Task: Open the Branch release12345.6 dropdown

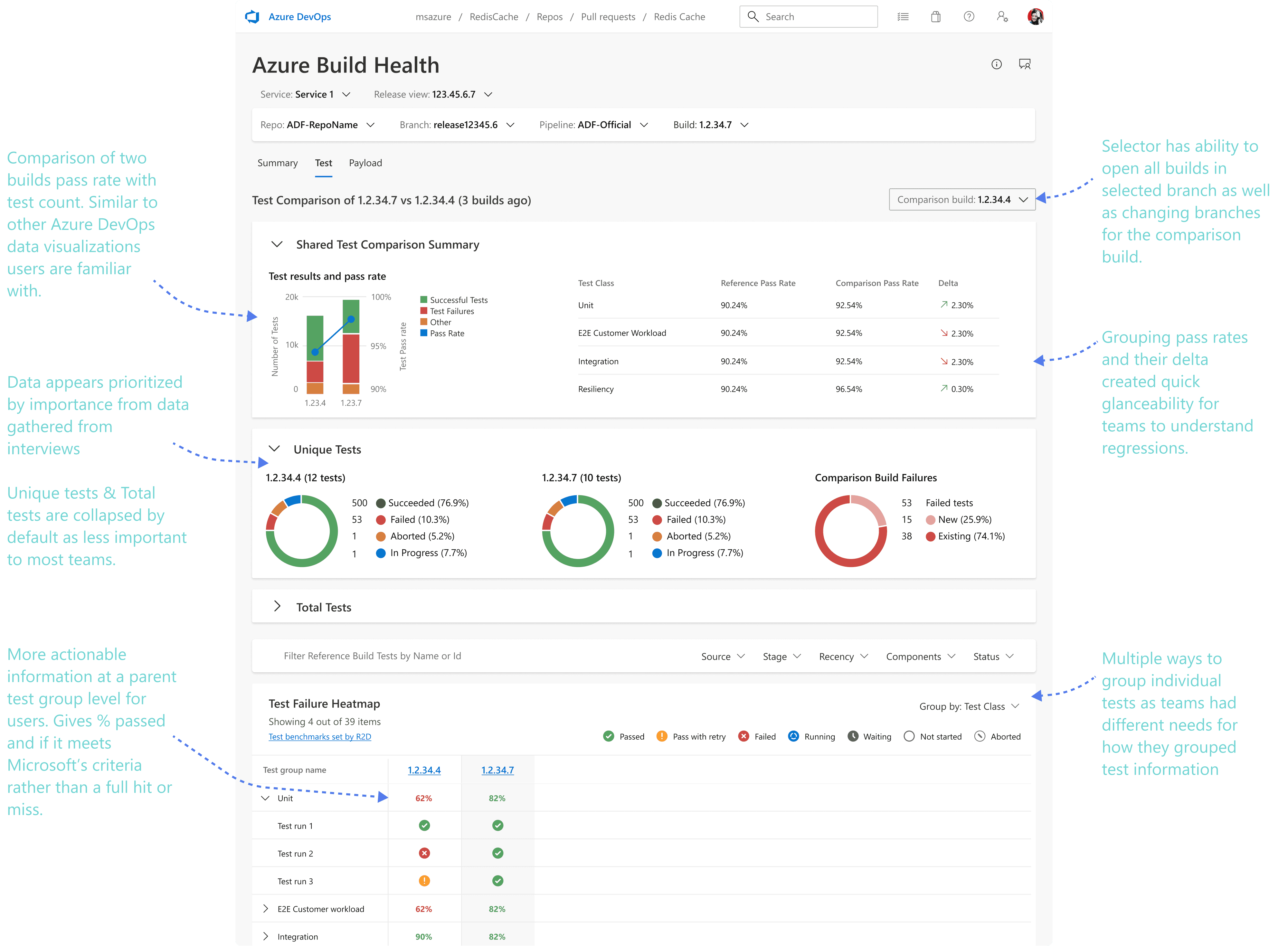Action: pos(457,125)
